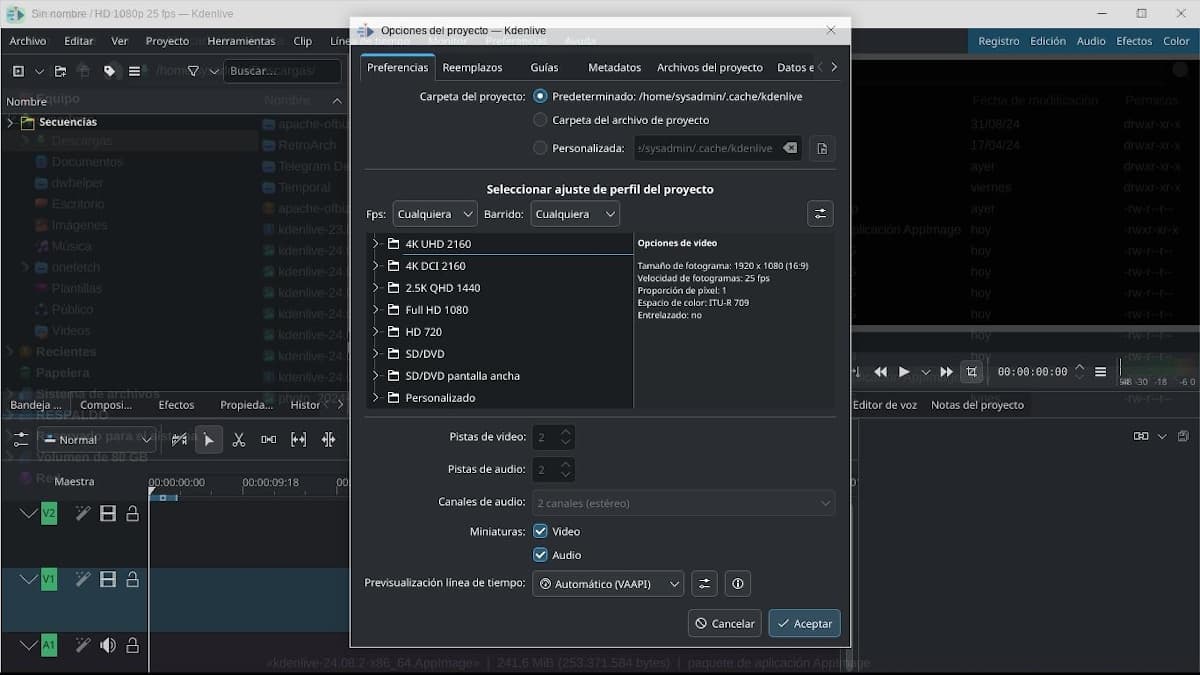This screenshot has width=1200, height=675.
Task: Click the add clip icon in project bin
Action: pyautogui.click(x=18, y=71)
